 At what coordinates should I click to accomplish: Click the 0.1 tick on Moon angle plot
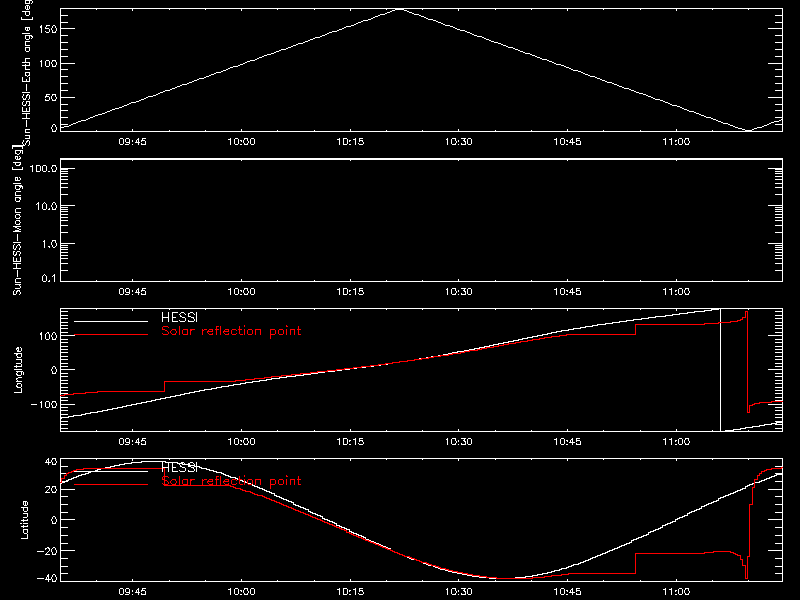(49, 278)
